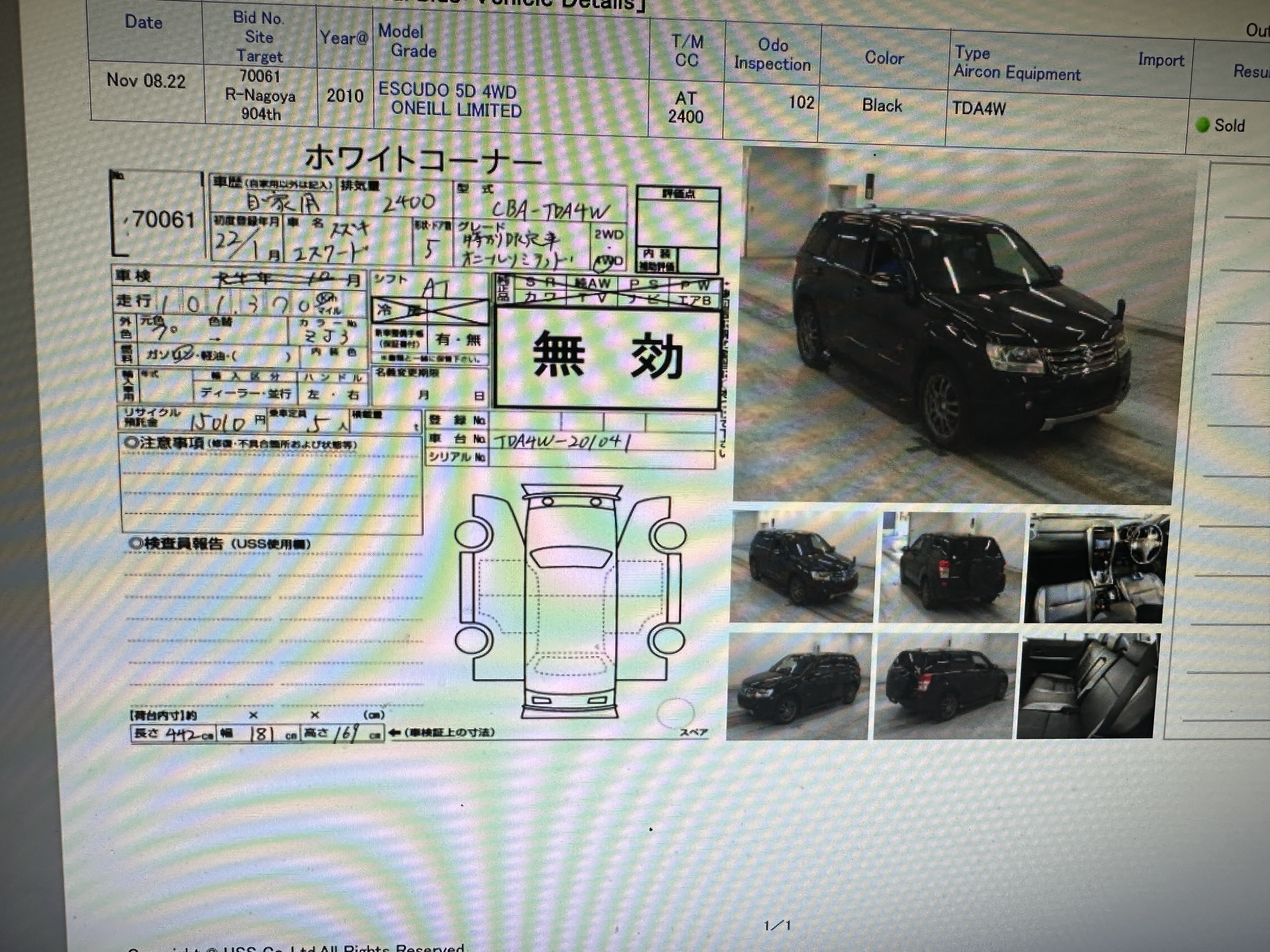This screenshot has width=1270, height=952.
Task: Click the Color column header
Action: (884, 57)
